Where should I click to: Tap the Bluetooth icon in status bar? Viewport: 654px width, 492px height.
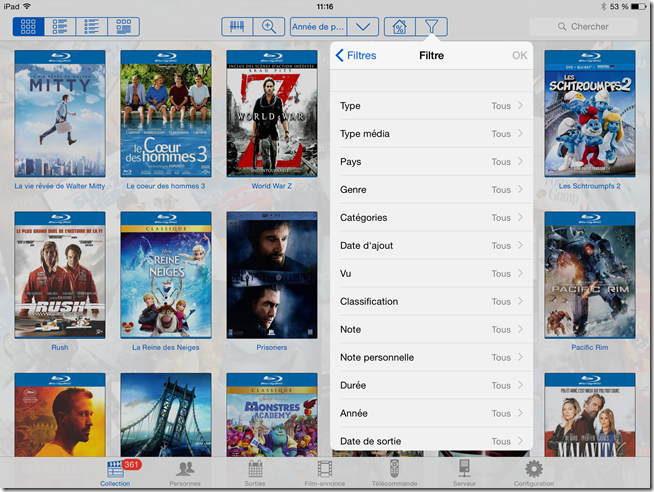[x=603, y=6]
